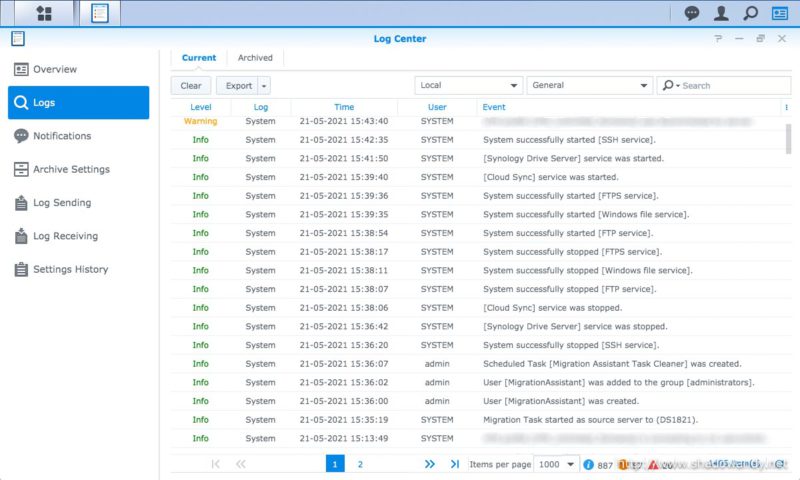This screenshot has height=480, width=800.
Task: Open the user account options icon
Action: tap(721, 13)
